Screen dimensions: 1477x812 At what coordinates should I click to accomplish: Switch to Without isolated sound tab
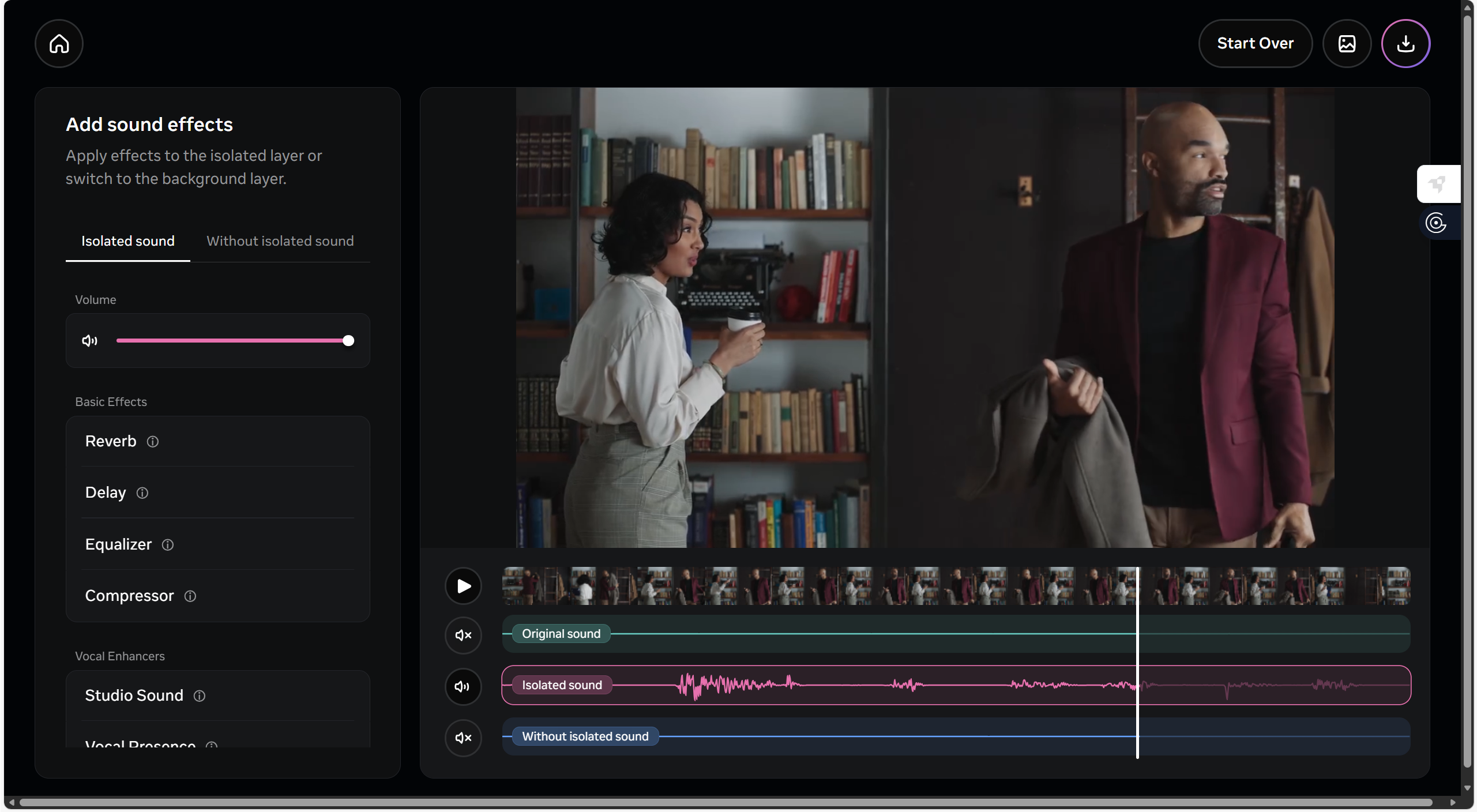[280, 241]
